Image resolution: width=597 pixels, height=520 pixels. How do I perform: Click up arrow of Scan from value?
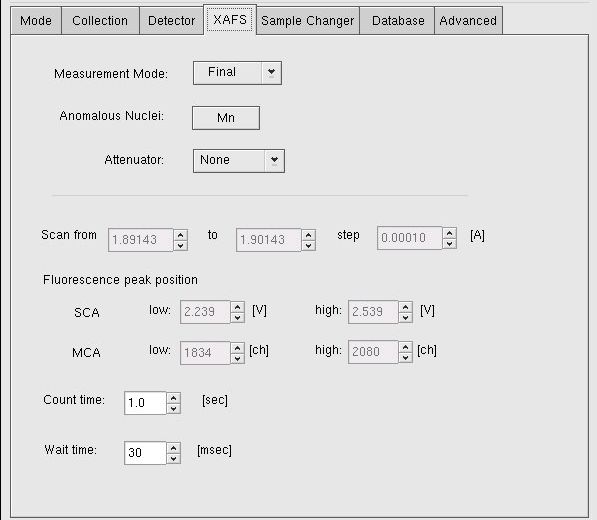click(x=180, y=234)
